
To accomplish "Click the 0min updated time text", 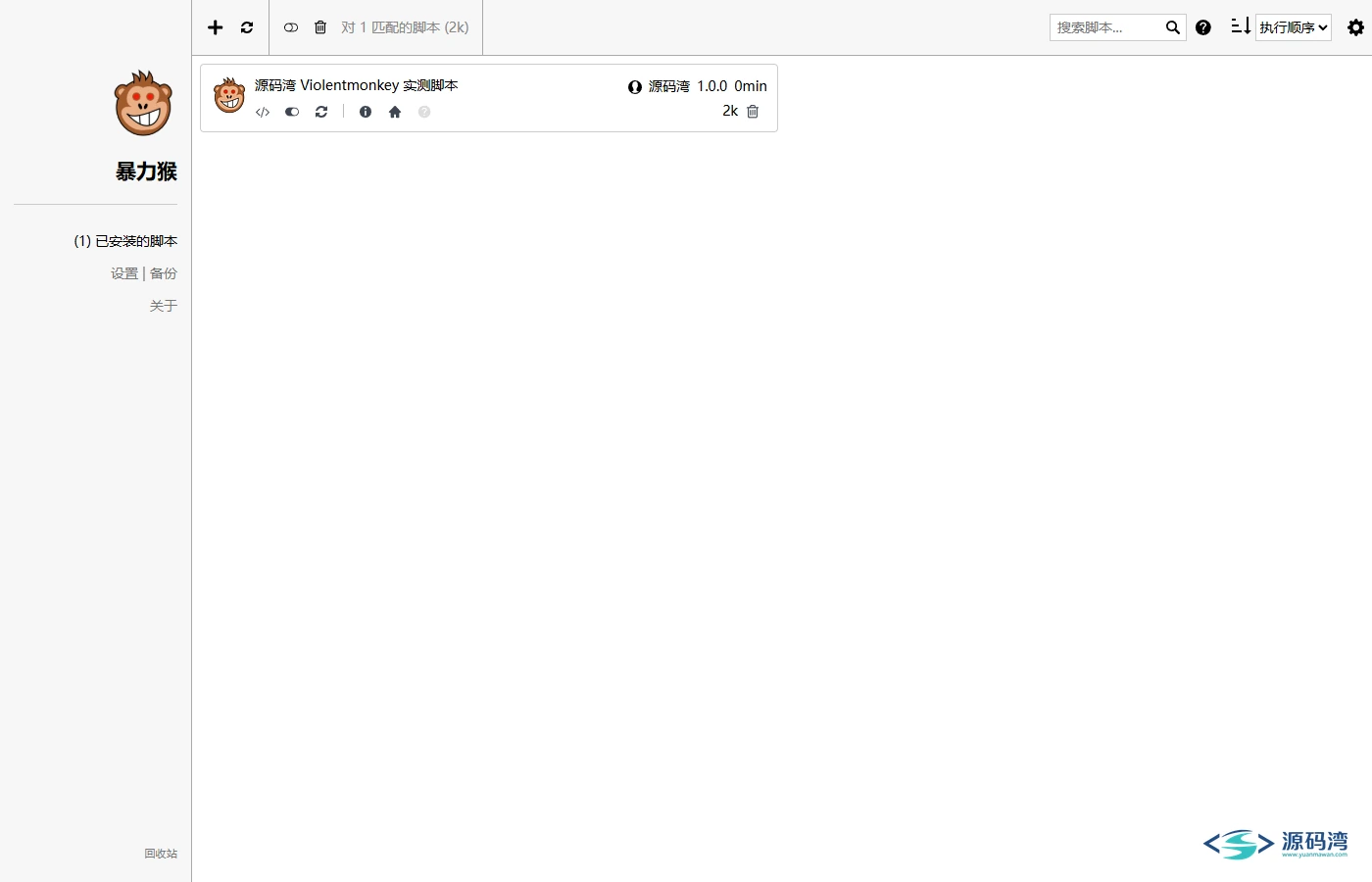I will point(751,86).
